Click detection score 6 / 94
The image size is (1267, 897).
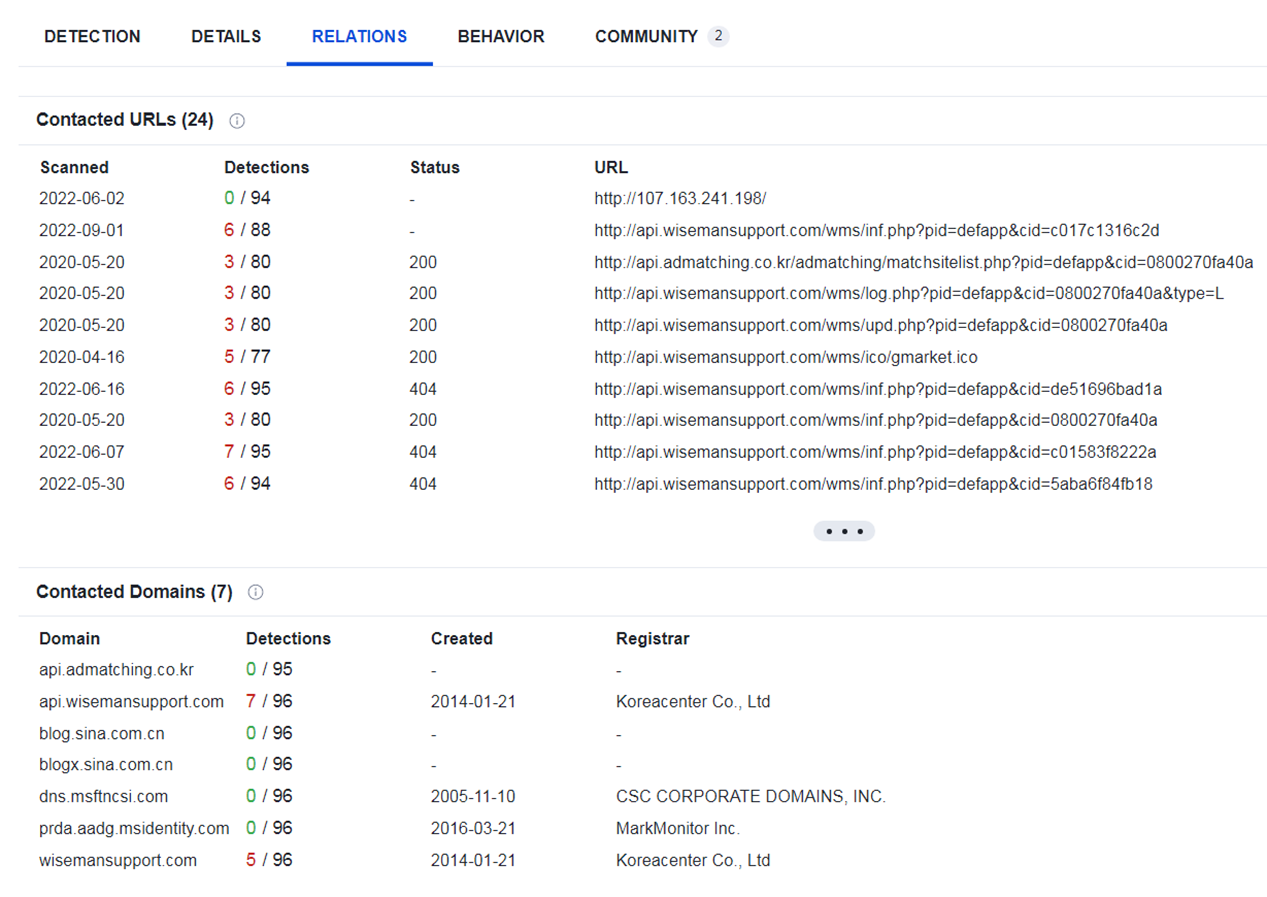247,484
